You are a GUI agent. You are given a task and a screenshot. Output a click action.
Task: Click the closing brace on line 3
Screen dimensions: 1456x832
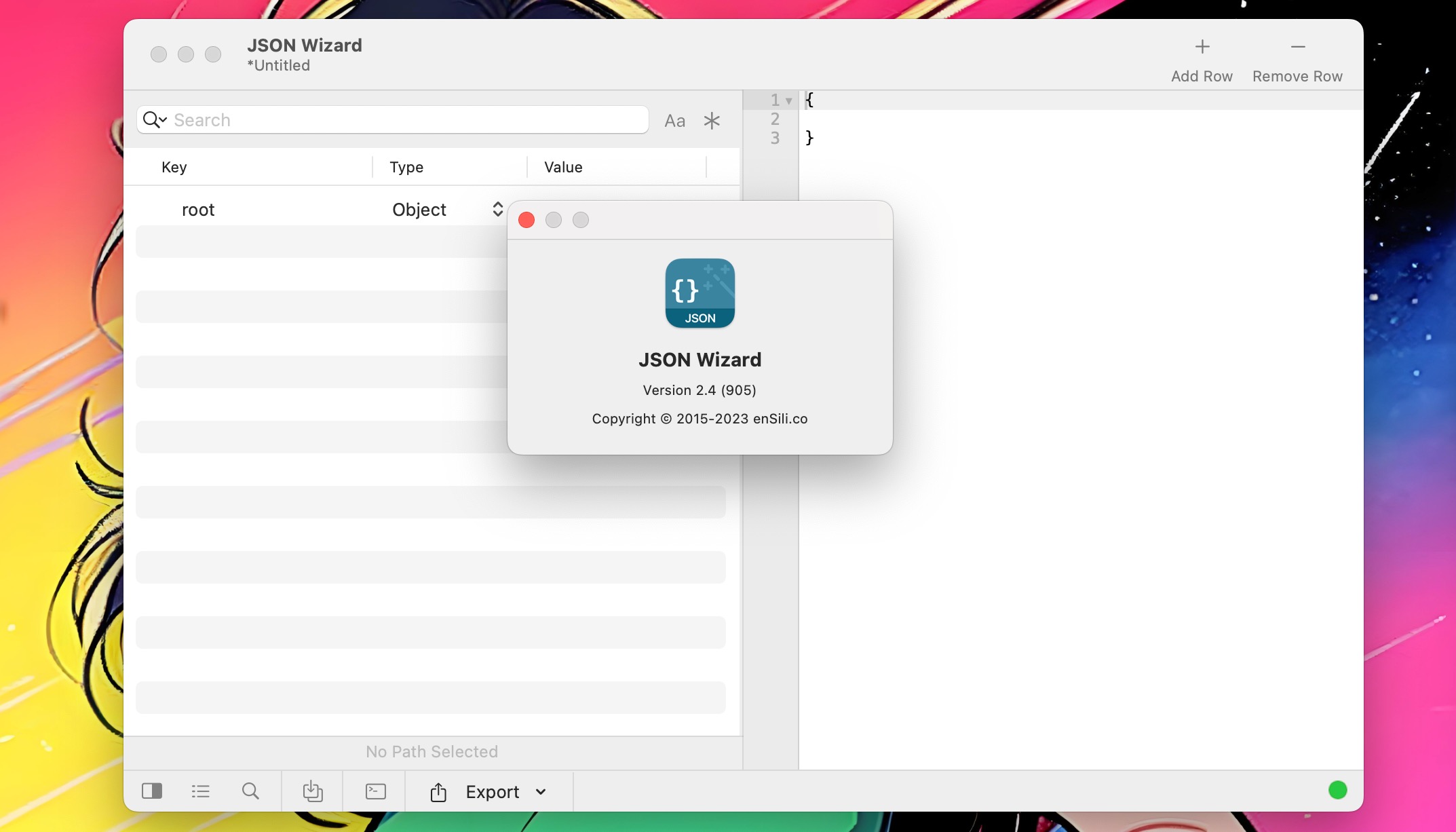[x=809, y=138]
